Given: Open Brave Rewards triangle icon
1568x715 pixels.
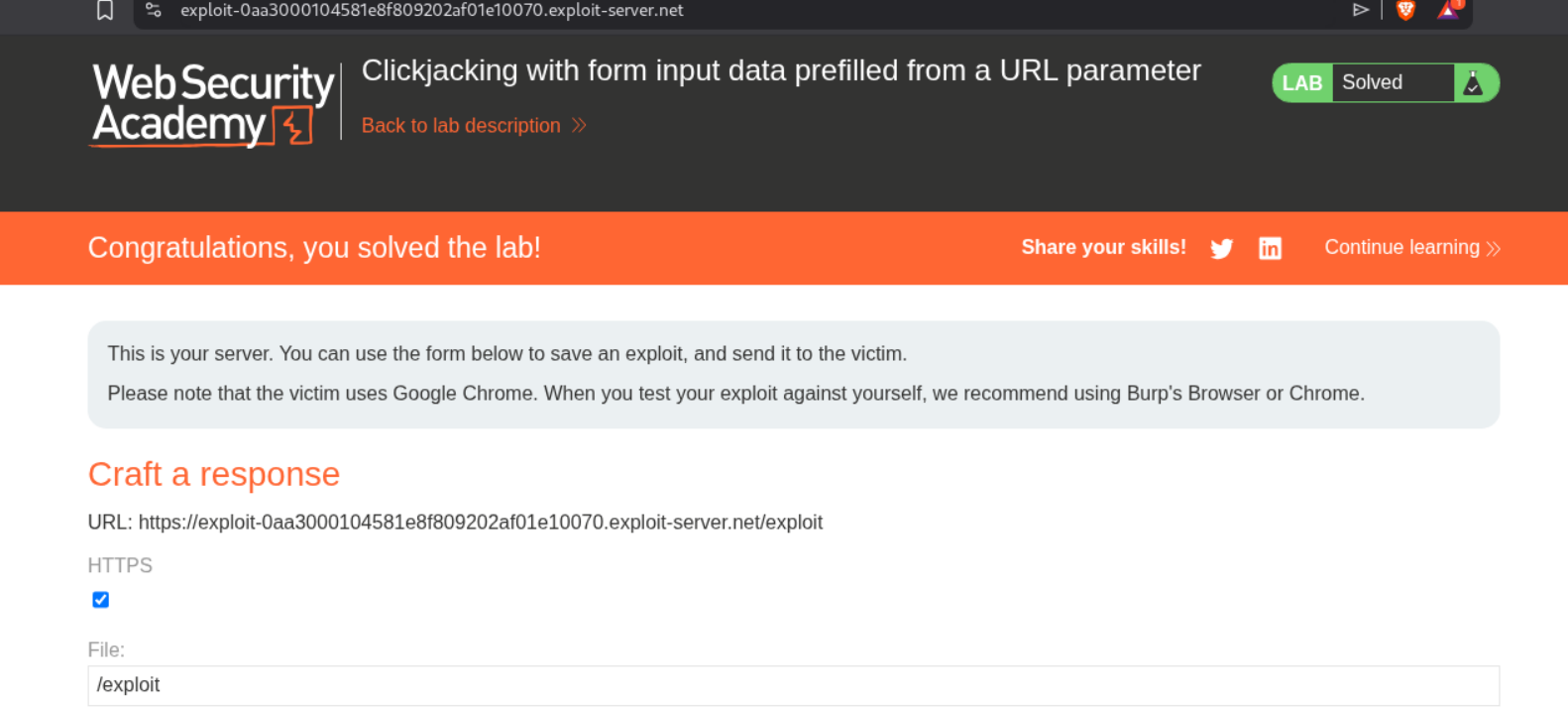Looking at the screenshot, I should [x=1449, y=11].
